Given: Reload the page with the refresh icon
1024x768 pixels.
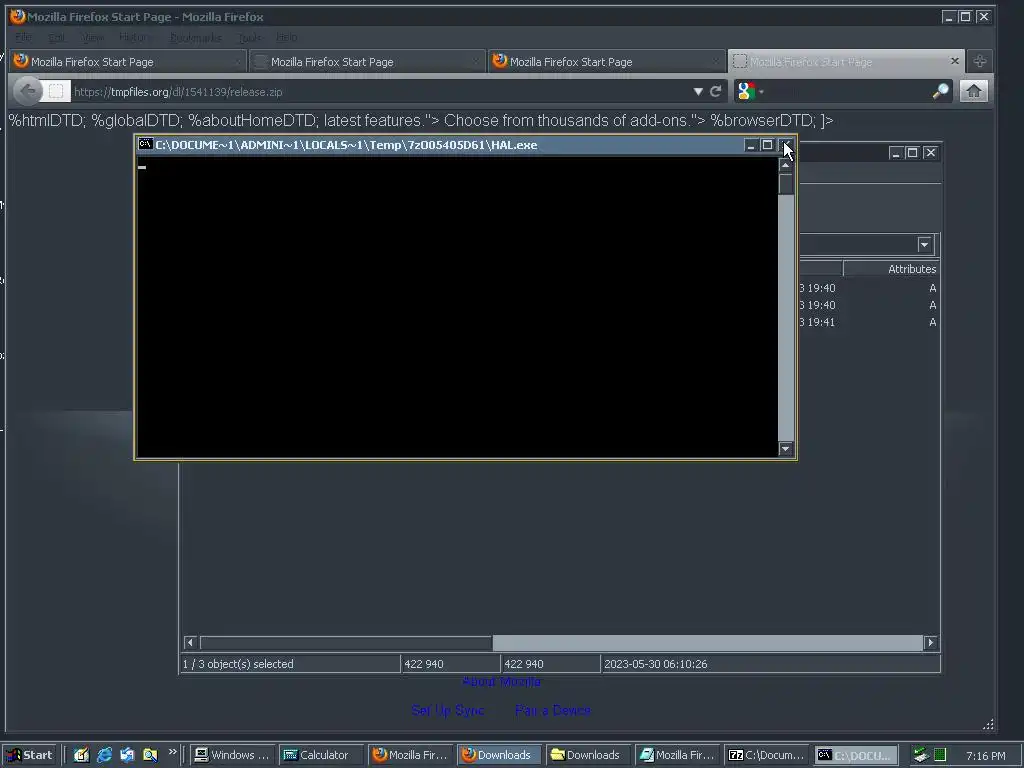Looking at the screenshot, I should 716,91.
